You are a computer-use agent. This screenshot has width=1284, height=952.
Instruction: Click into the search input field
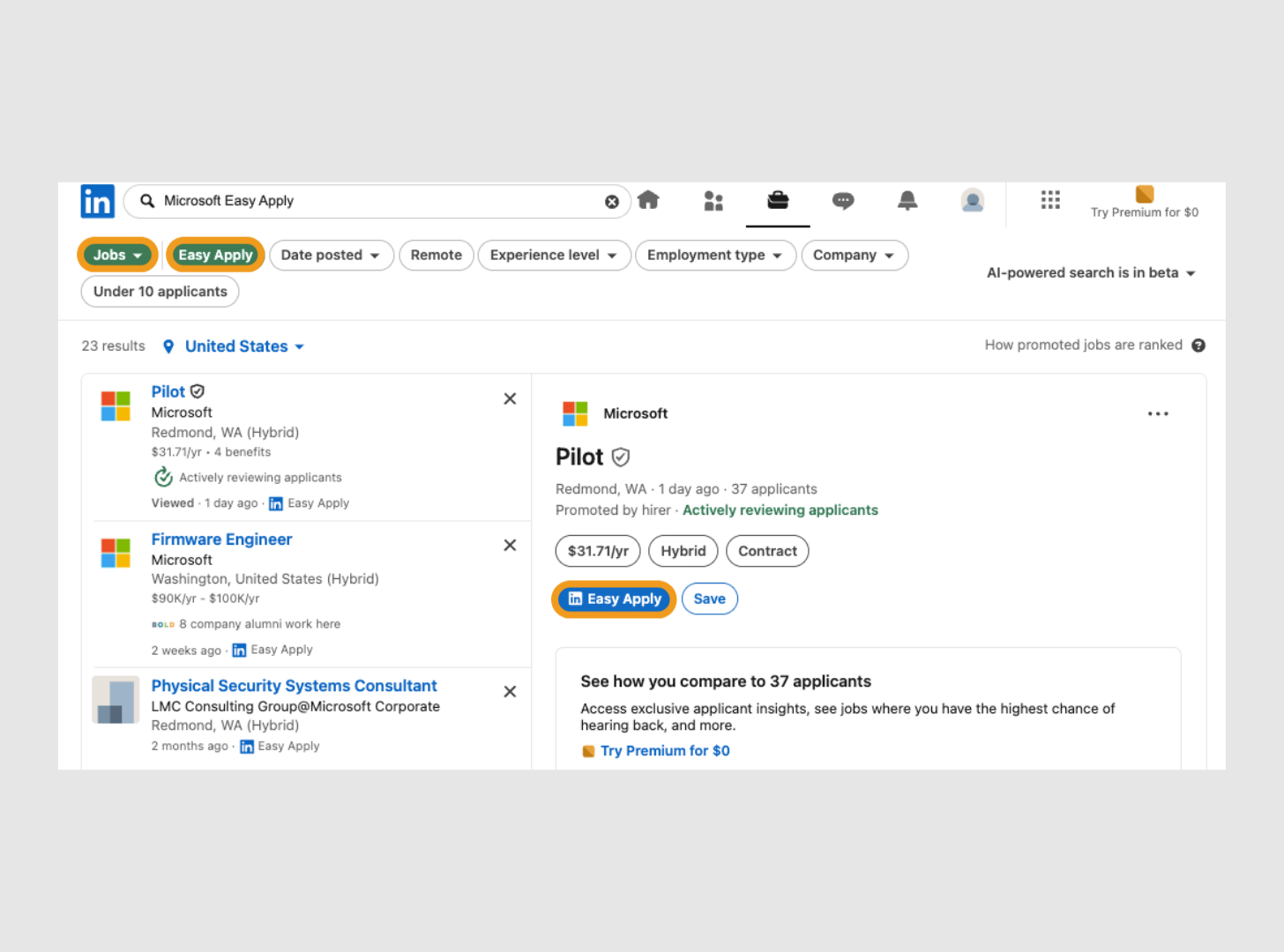[x=379, y=201]
